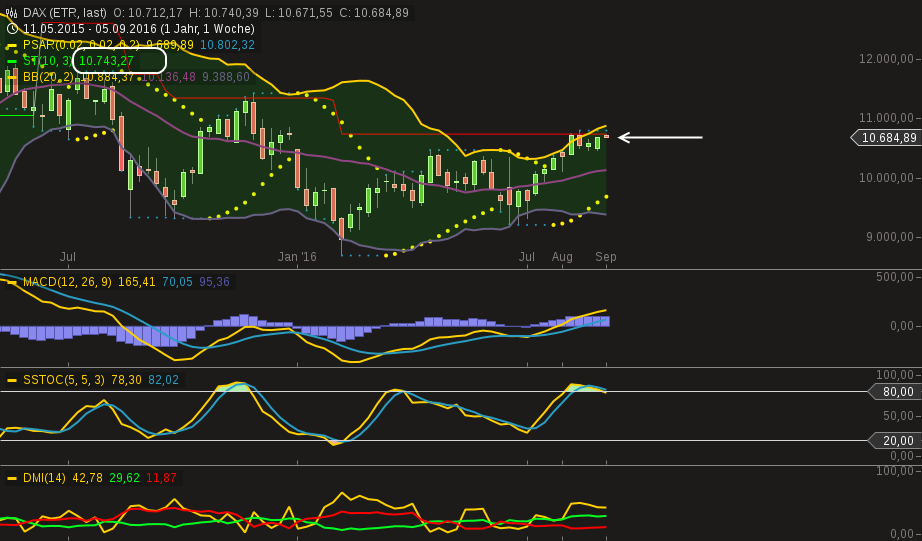
Task: Click the SSTOC legend marker
Action: click(x=12, y=380)
